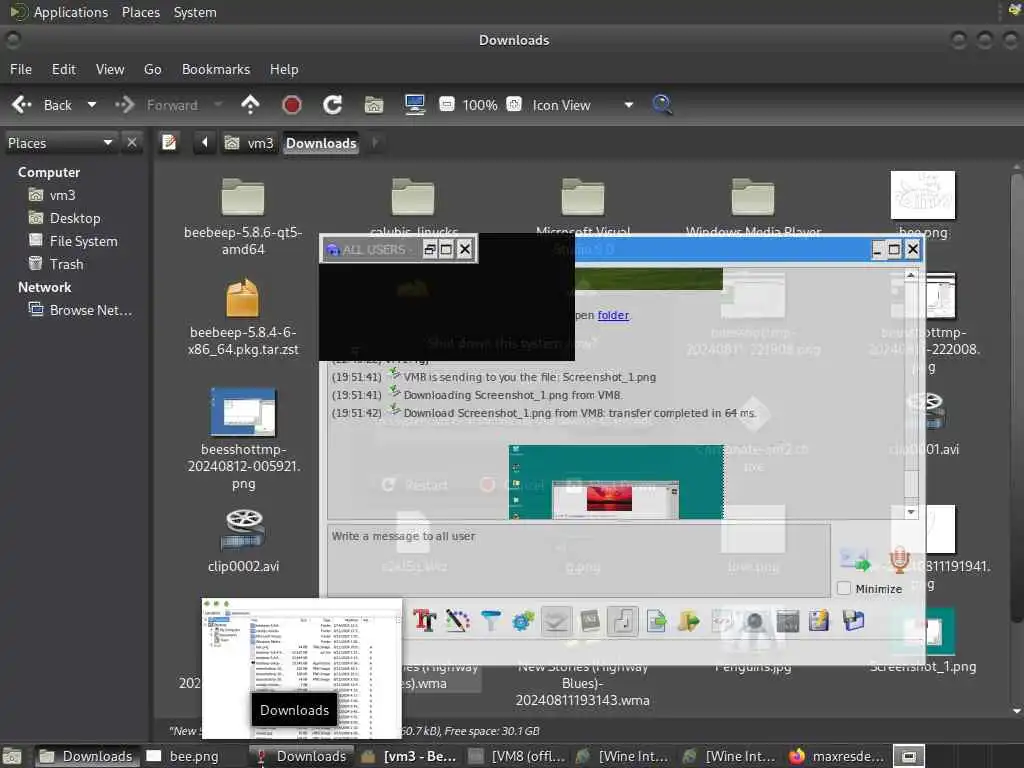Image resolution: width=1024 pixels, height=768 pixels.
Task: Select Desktop in the Places sidebar
Action: click(65, 218)
